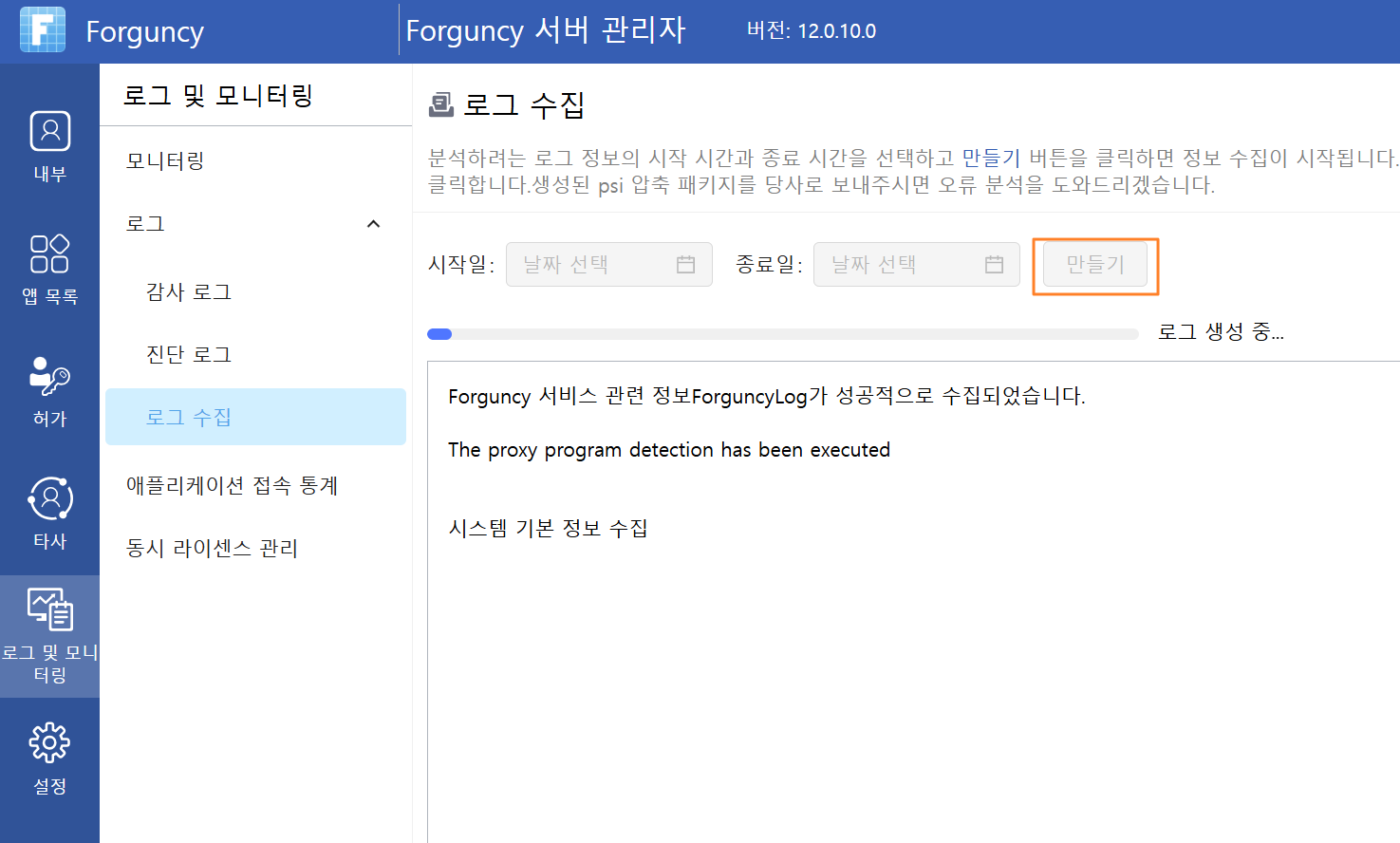Collapse the 로그 menu chevron
The image size is (1400, 843).
(x=373, y=224)
